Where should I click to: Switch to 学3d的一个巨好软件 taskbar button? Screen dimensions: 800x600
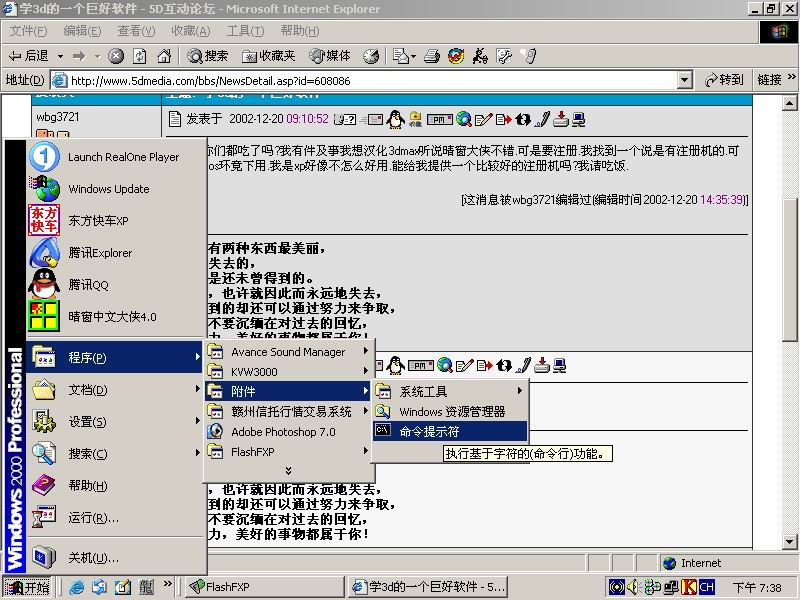[429, 587]
